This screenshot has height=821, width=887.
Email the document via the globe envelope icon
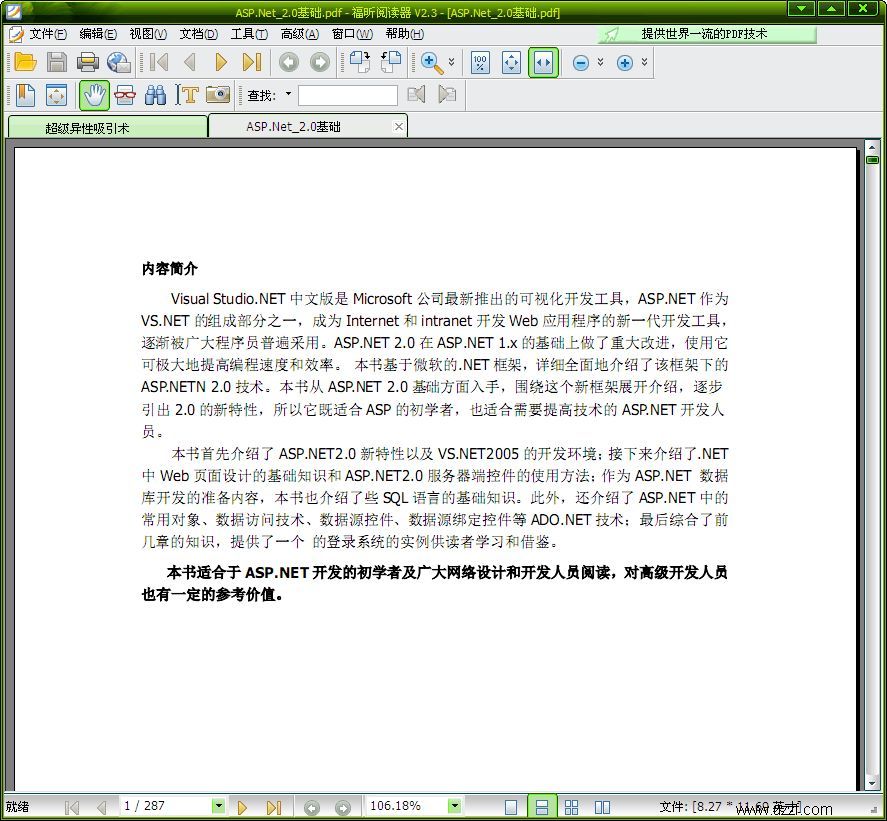point(119,62)
